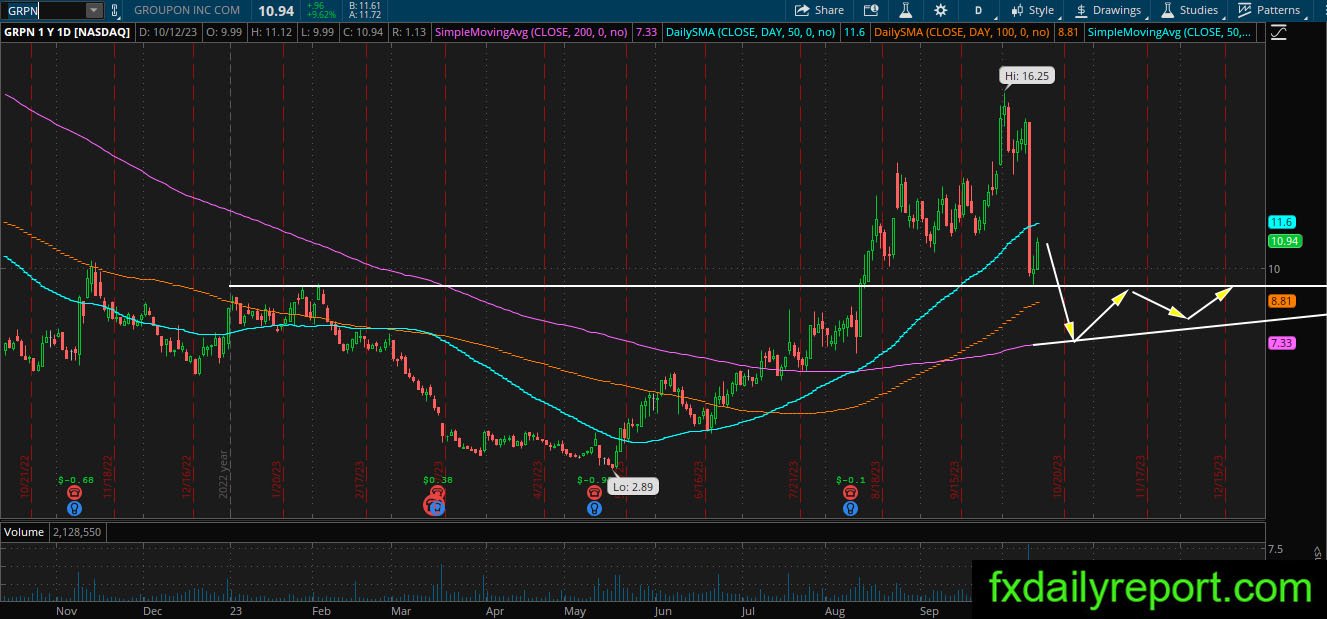Click the May blue lightbulb event icon
Screen dimensions: 1327x619
[595, 507]
